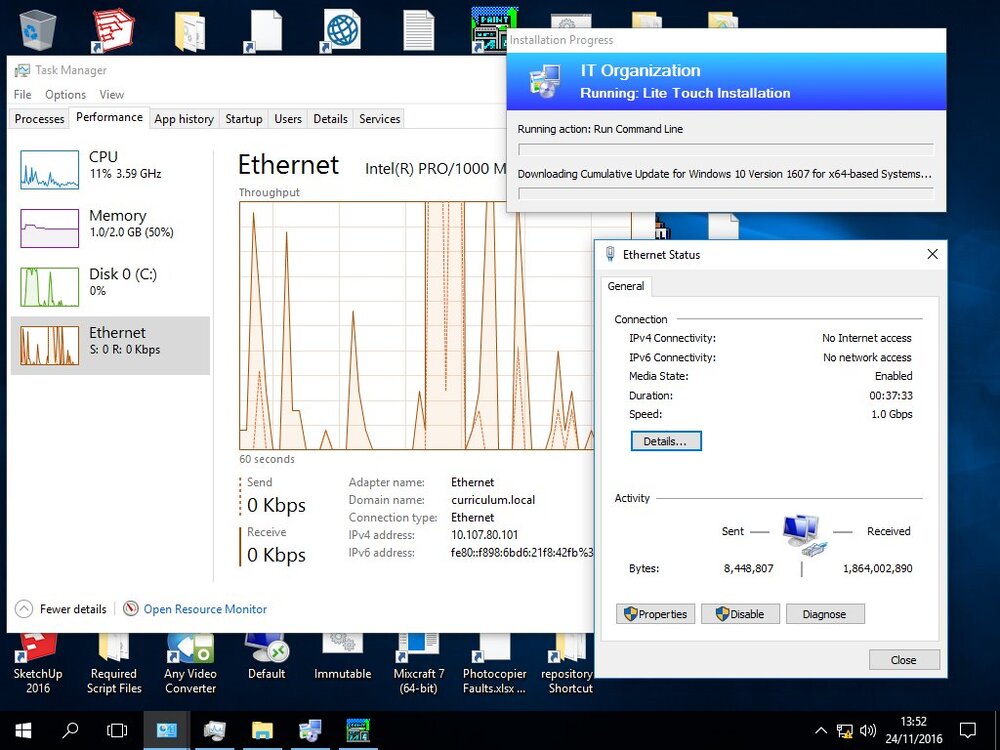Open the Action Center notification icon
Image resolution: width=1000 pixels, height=750 pixels.
tap(968, 731)
